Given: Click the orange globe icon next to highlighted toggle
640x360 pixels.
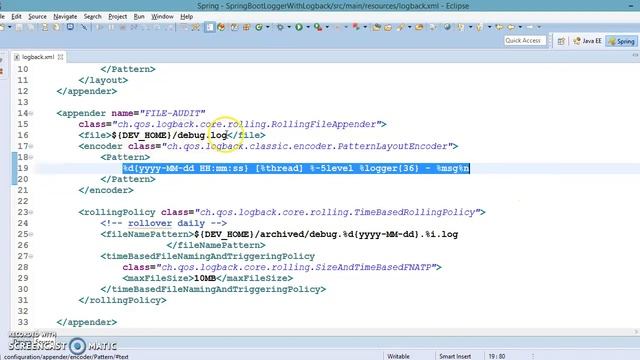Looking at the screenshot, I should [221, 27].
